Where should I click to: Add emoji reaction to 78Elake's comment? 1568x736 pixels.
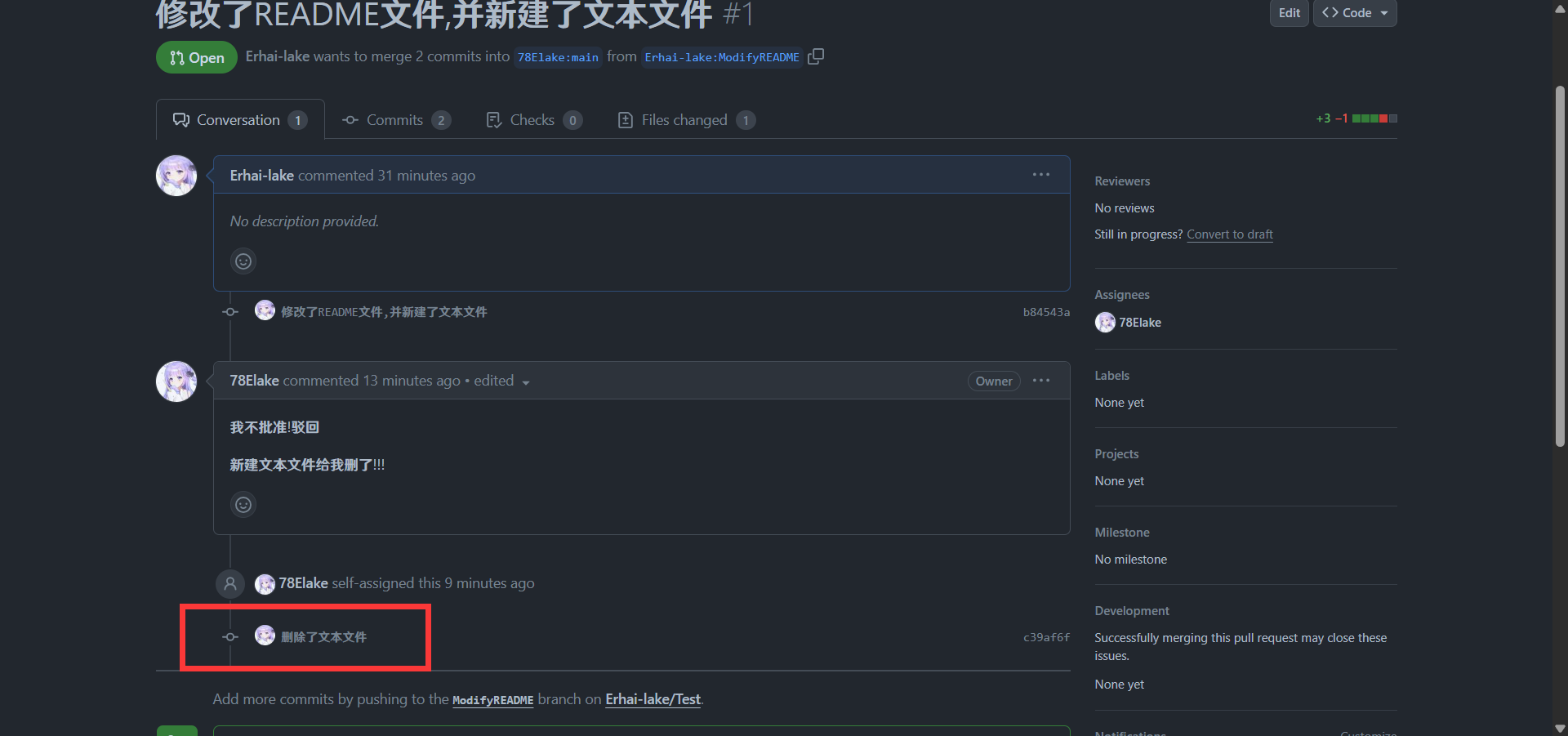click(243, 505)
